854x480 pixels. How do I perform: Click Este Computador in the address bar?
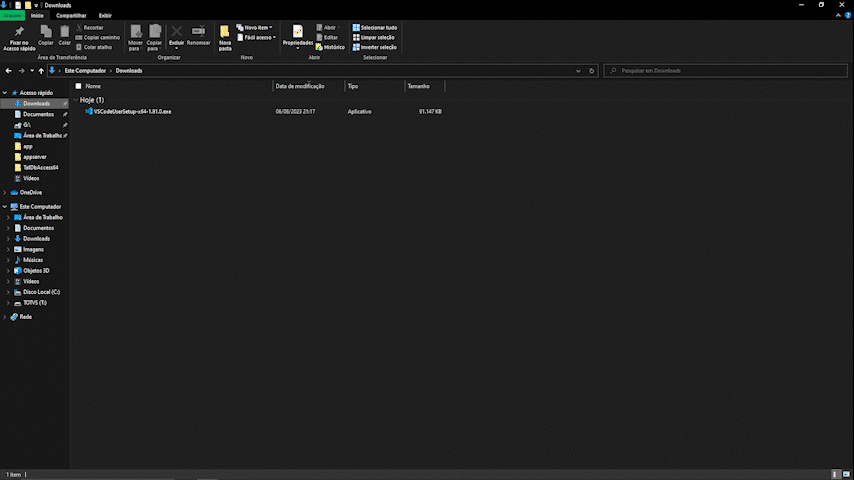(85, 71)
